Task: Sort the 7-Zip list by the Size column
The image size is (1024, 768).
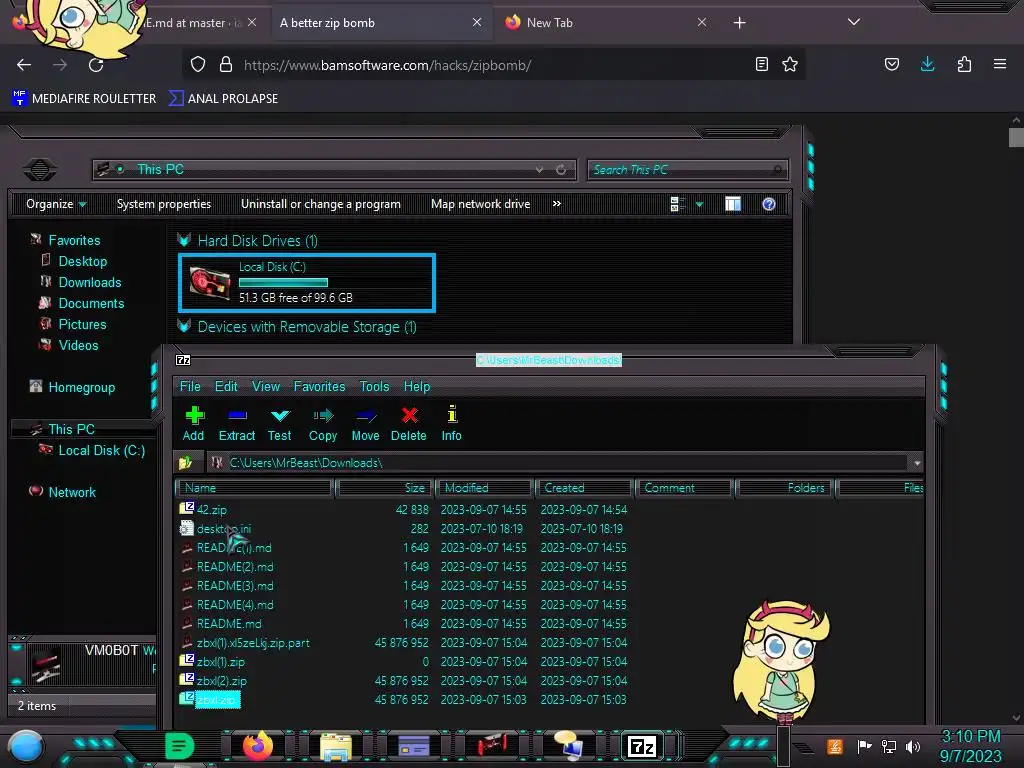Action: (x=385, y=488)
